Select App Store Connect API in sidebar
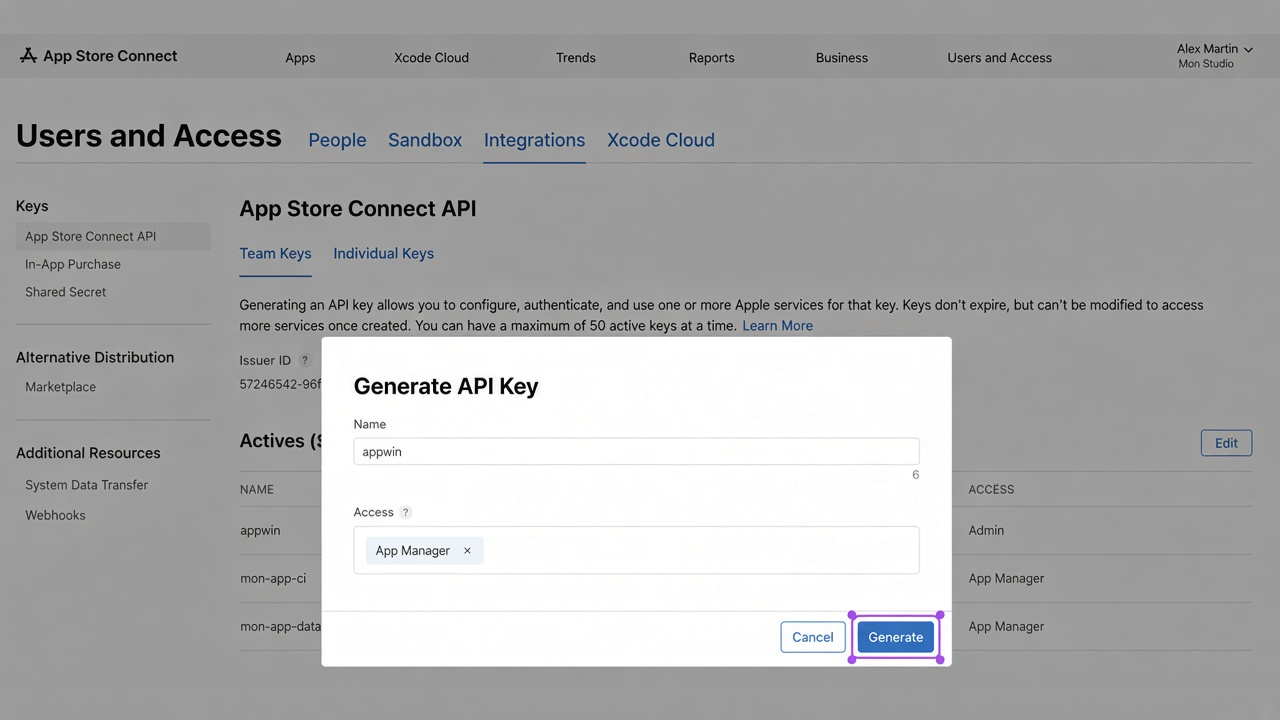 pos(113,236)
